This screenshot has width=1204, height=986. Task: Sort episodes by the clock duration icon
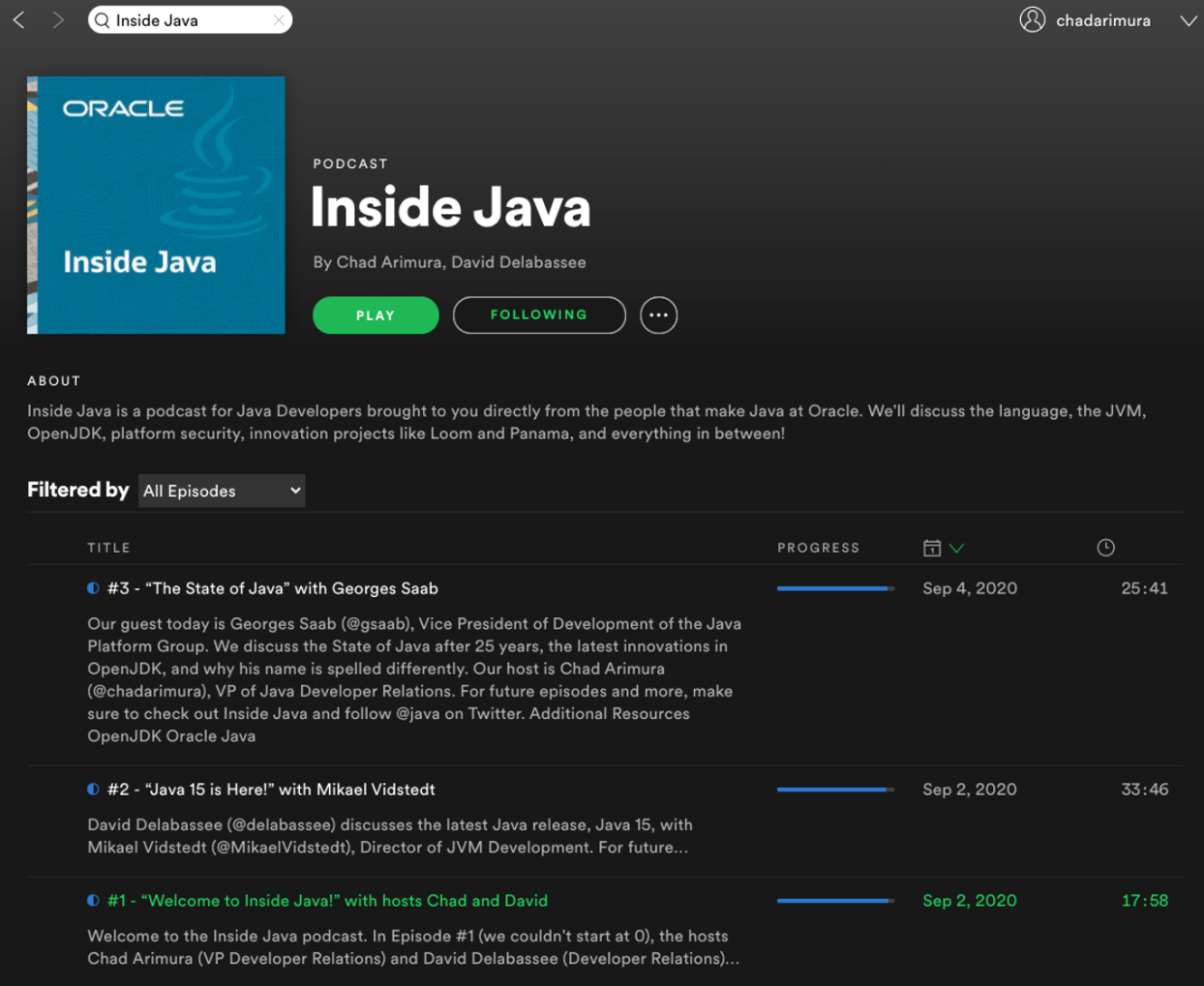pyautogui.click(x=1105, y=548)
